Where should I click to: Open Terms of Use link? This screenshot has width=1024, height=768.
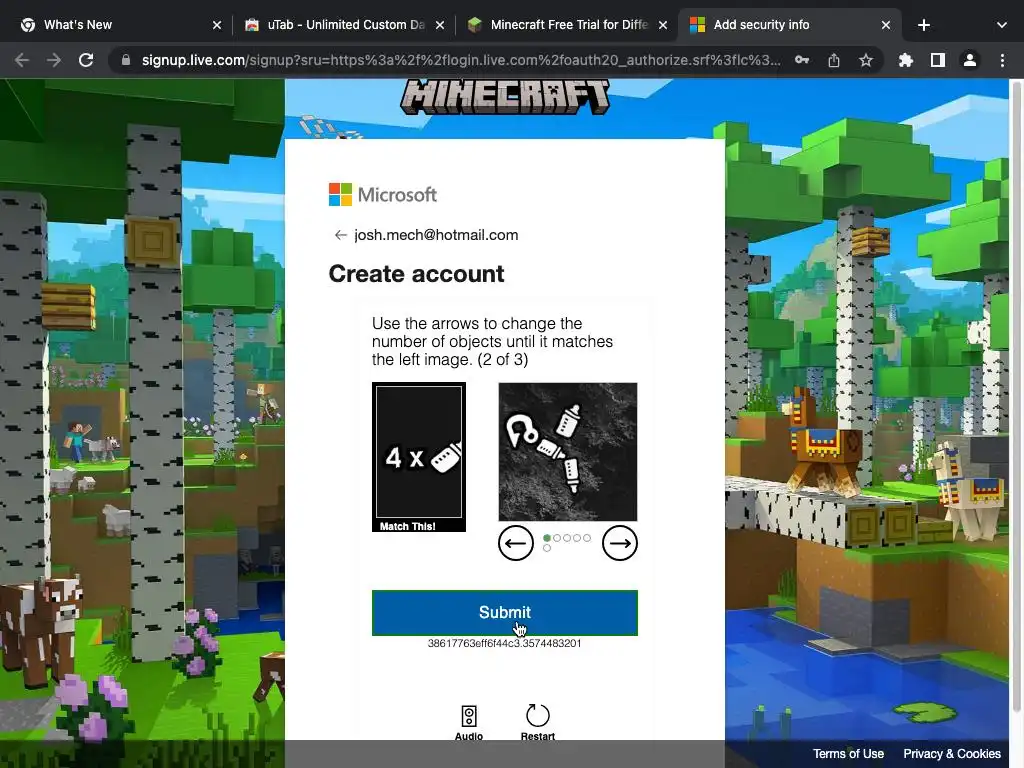tap(848, 754)
